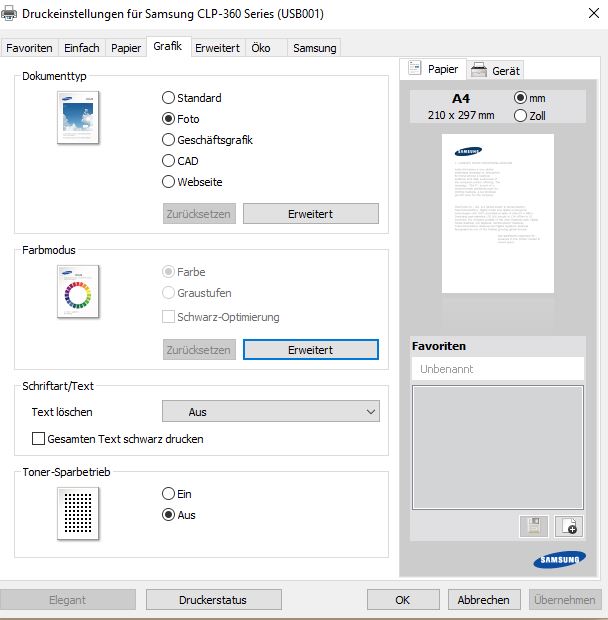Click the Farbmodus color wheel thumbnail

pos(78,291)
